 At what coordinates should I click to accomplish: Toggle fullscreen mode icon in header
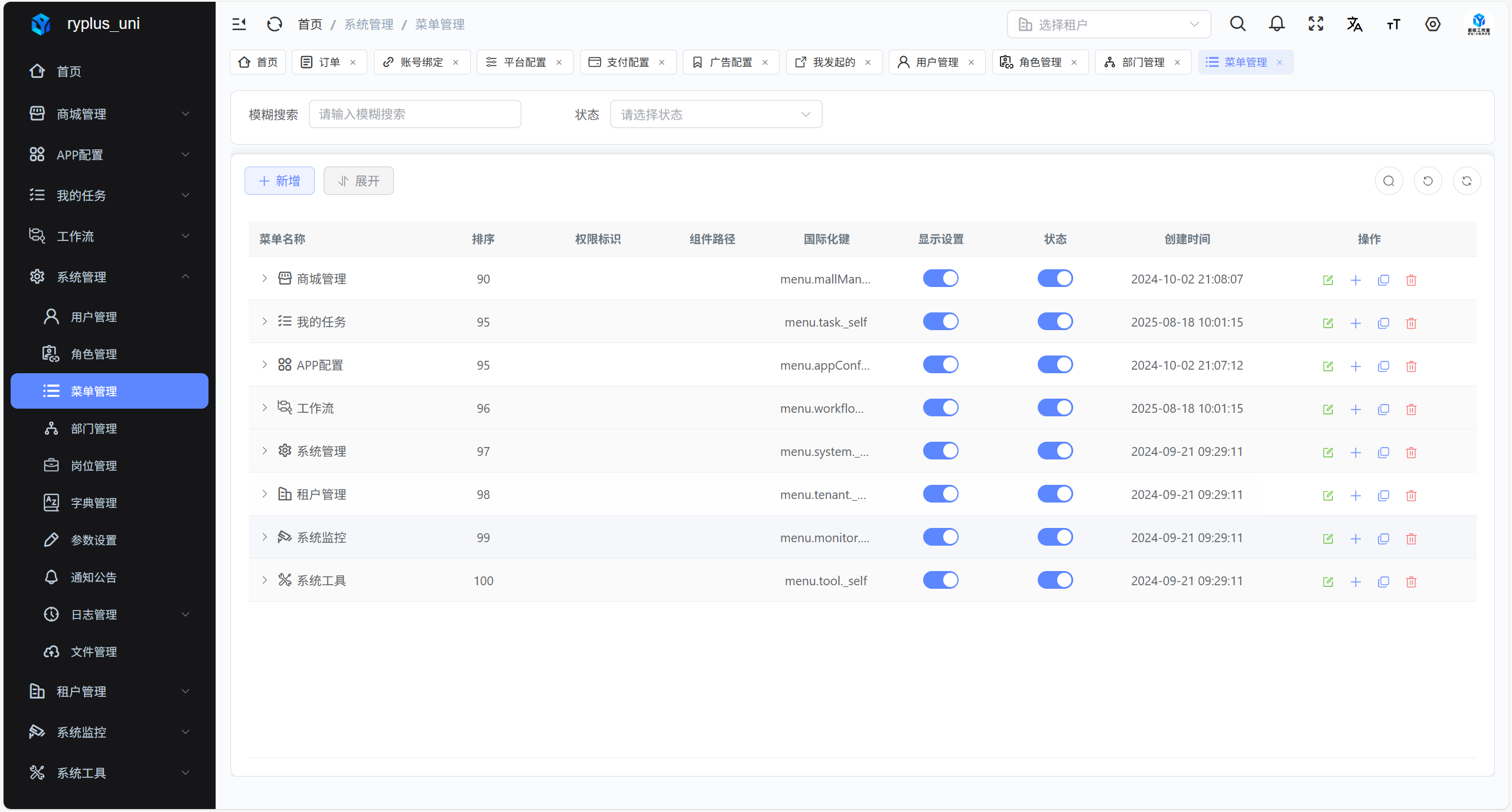1316,24
